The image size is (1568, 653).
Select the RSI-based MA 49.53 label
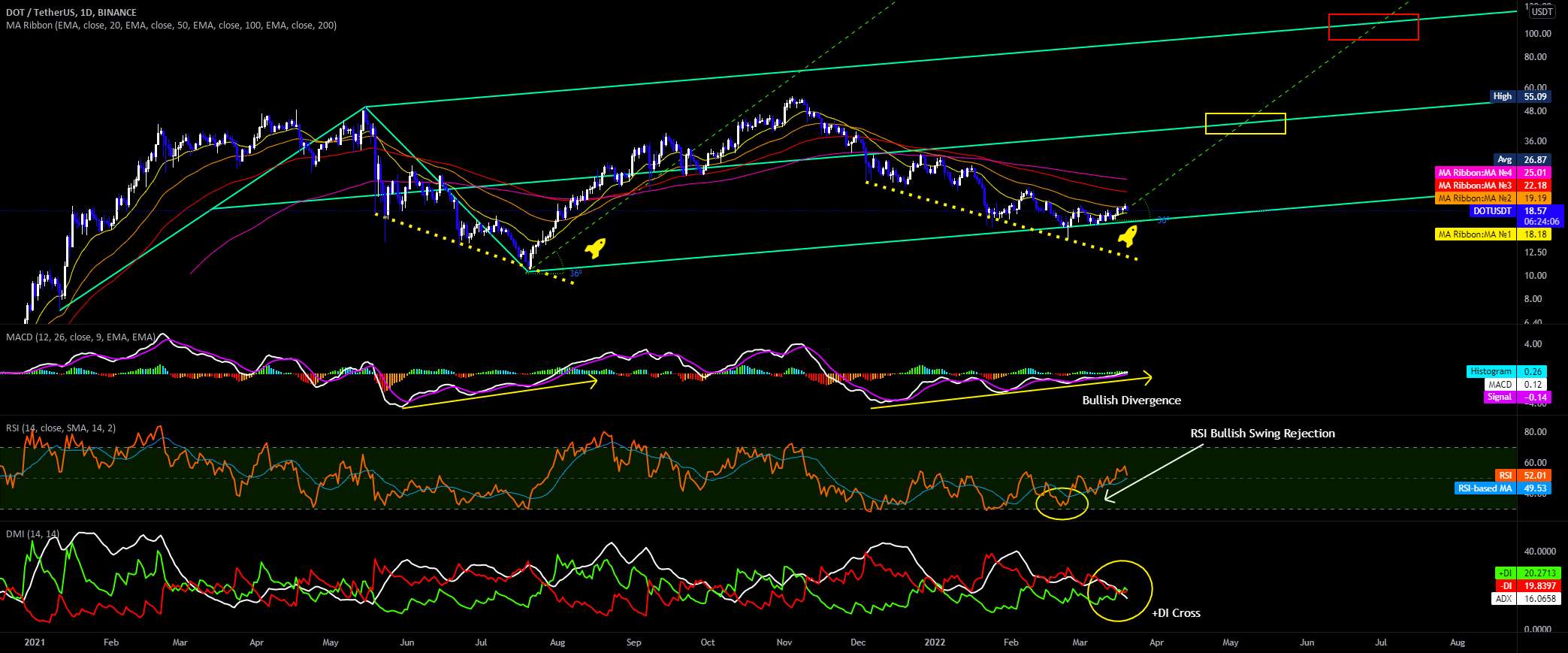(x=1503, y=488)
